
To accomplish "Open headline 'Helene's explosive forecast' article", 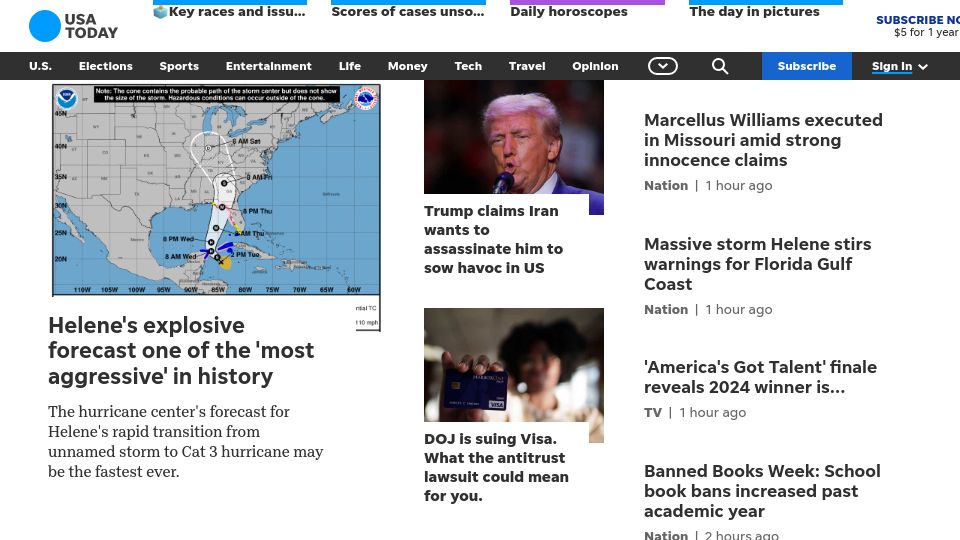I will [x=181, y=351].
